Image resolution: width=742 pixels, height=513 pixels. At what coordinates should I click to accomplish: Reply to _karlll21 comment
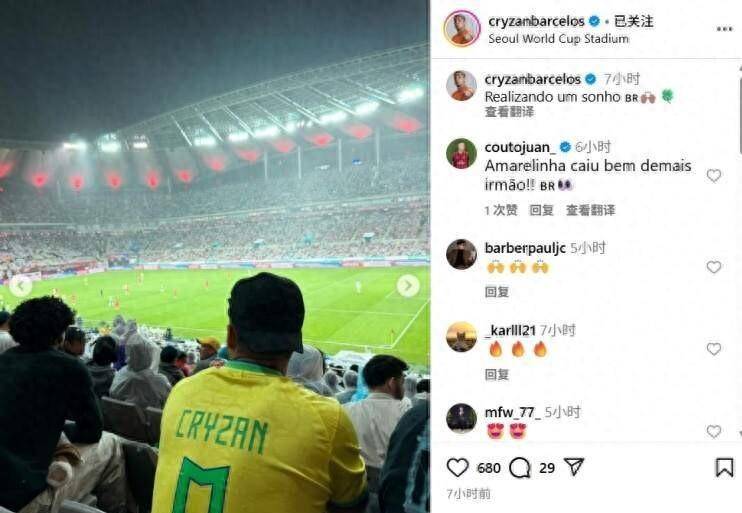[497, 374]
